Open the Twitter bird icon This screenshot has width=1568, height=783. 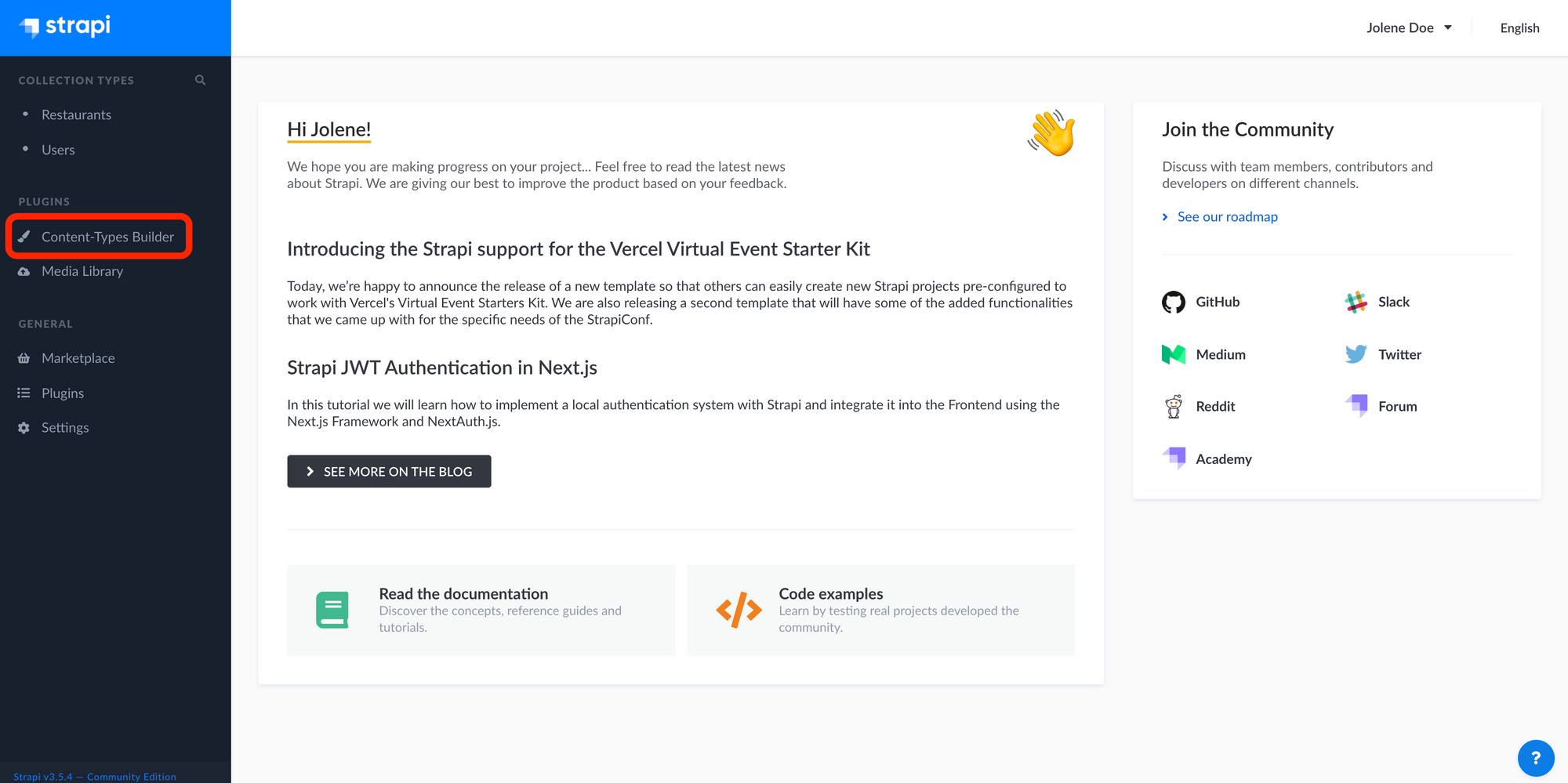1356,354
